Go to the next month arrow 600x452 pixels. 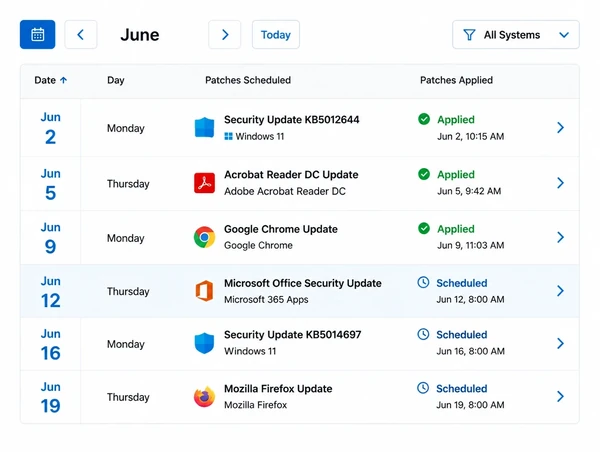pyautogui.click(x=225, y=34)
